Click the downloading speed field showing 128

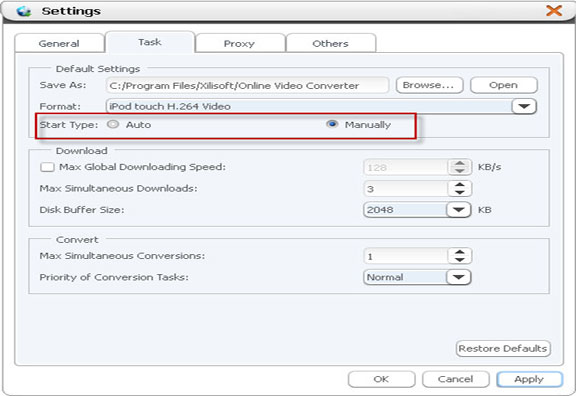pyautogui.click(x=405, y=168)
